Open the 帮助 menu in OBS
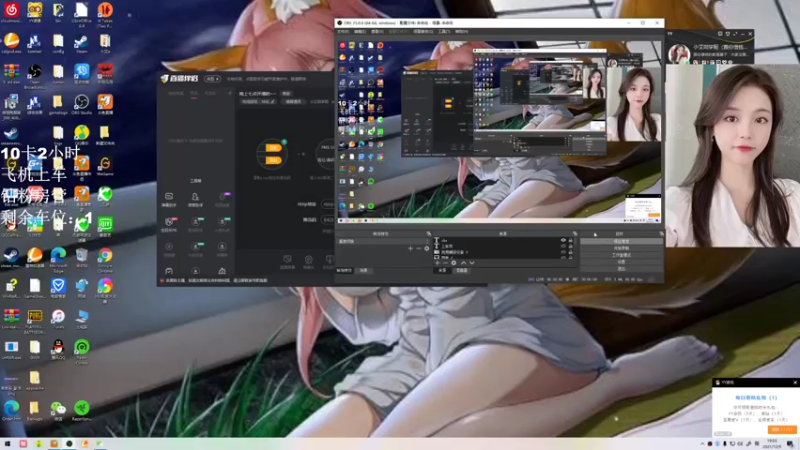Screen dimensions: 800x450 pos(461,31)
